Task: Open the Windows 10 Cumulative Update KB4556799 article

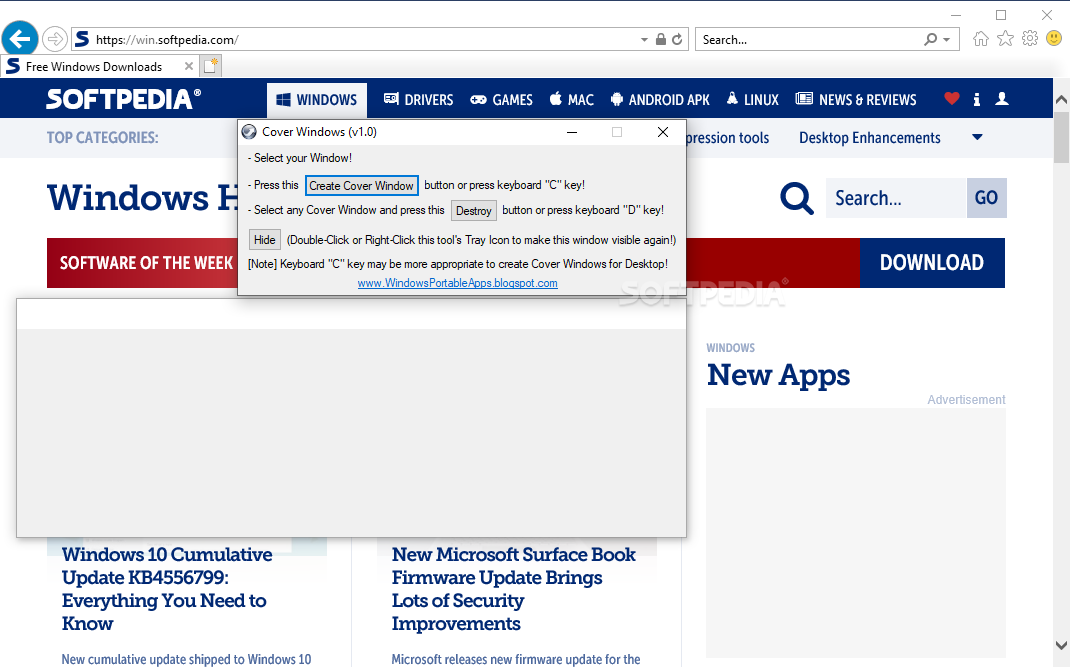Action: [x=167, y=588]
